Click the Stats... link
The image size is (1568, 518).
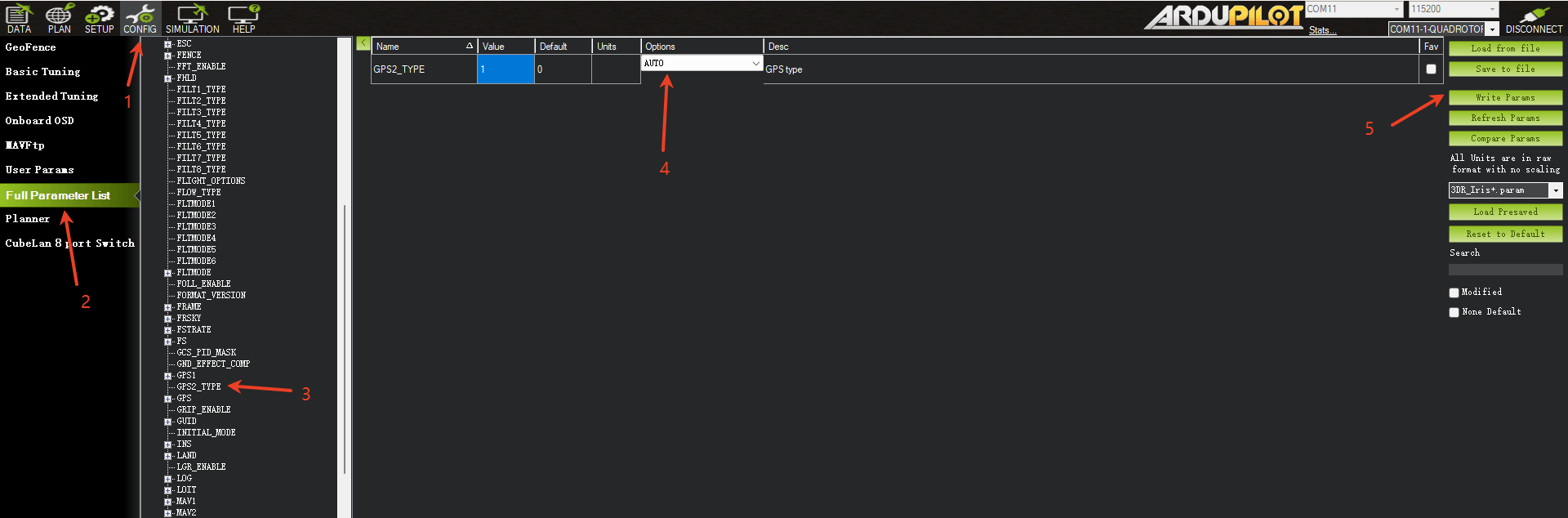[1322, 30]
